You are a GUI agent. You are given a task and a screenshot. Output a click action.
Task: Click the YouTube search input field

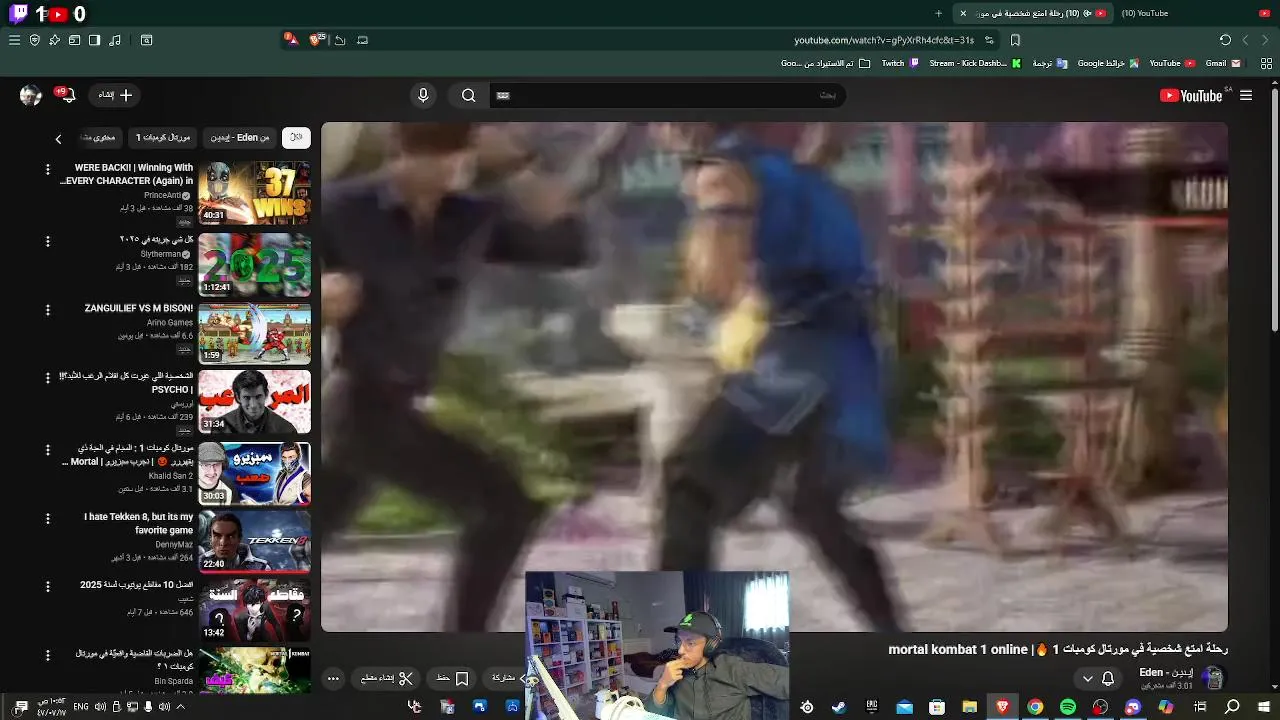pos(670,95)
